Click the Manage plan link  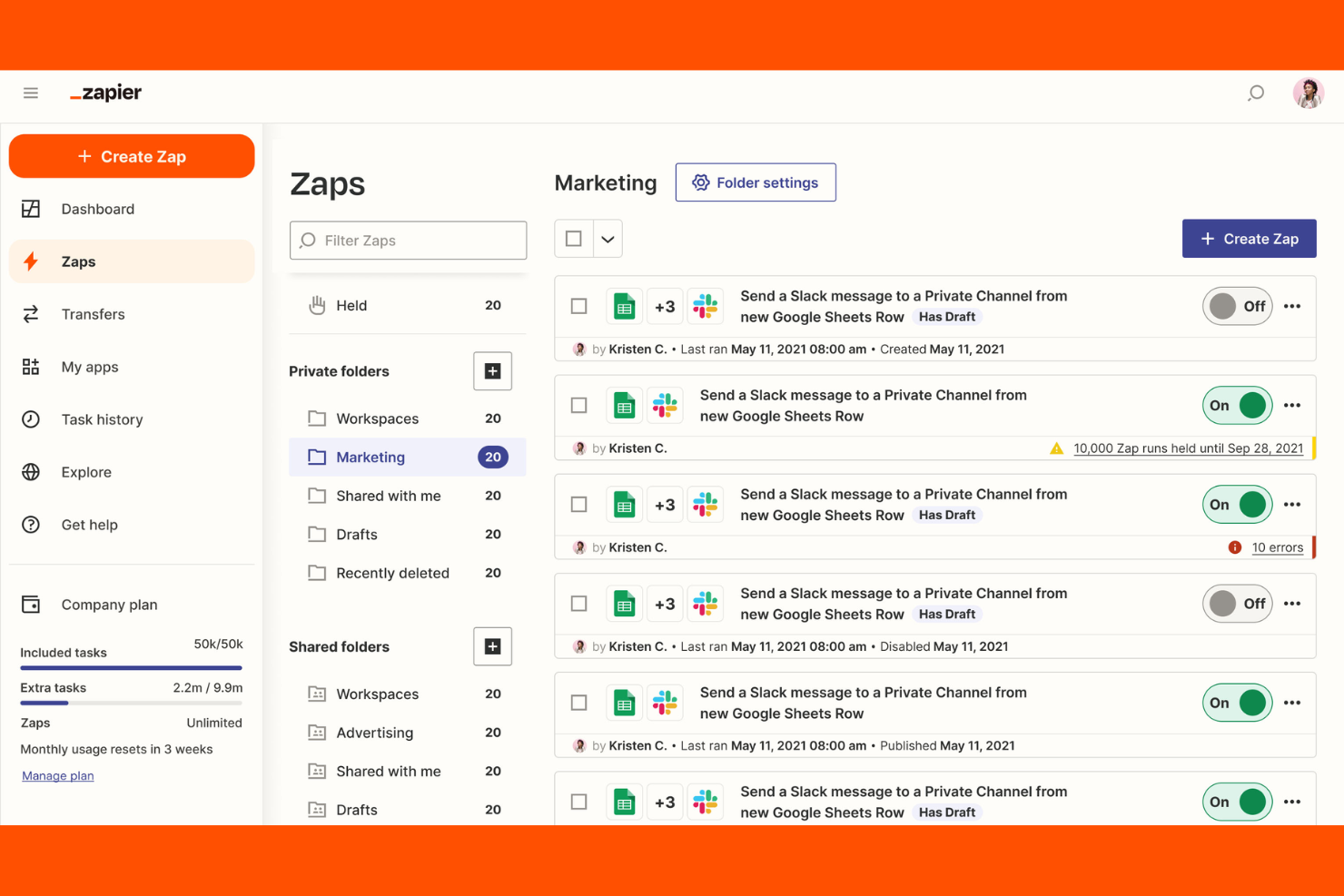point(58,775)
